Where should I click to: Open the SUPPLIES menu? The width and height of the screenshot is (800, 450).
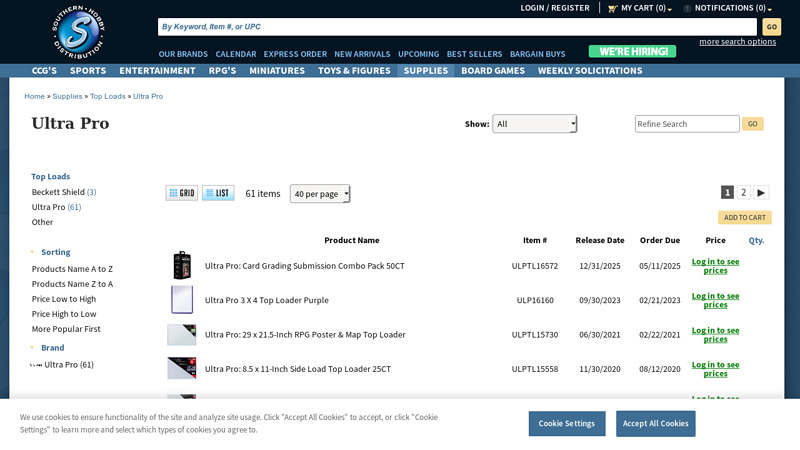click(x=426, y=70)
